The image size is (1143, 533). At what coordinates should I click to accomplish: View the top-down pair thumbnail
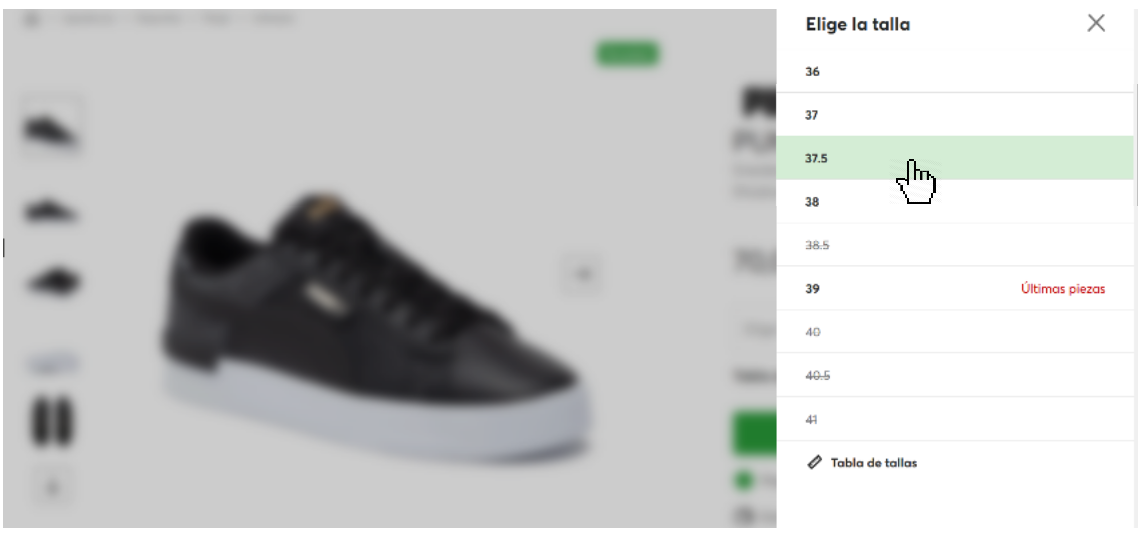[52, 421]
